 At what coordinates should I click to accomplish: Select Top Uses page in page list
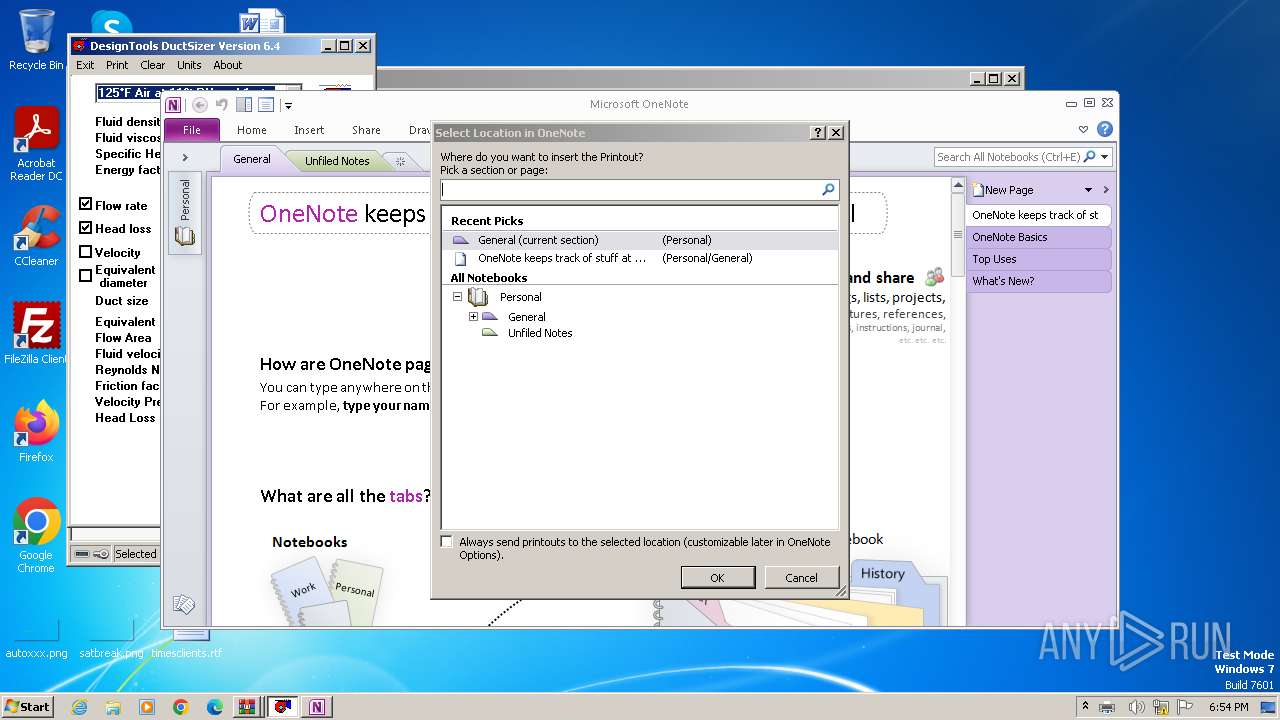pos(1039,259)
